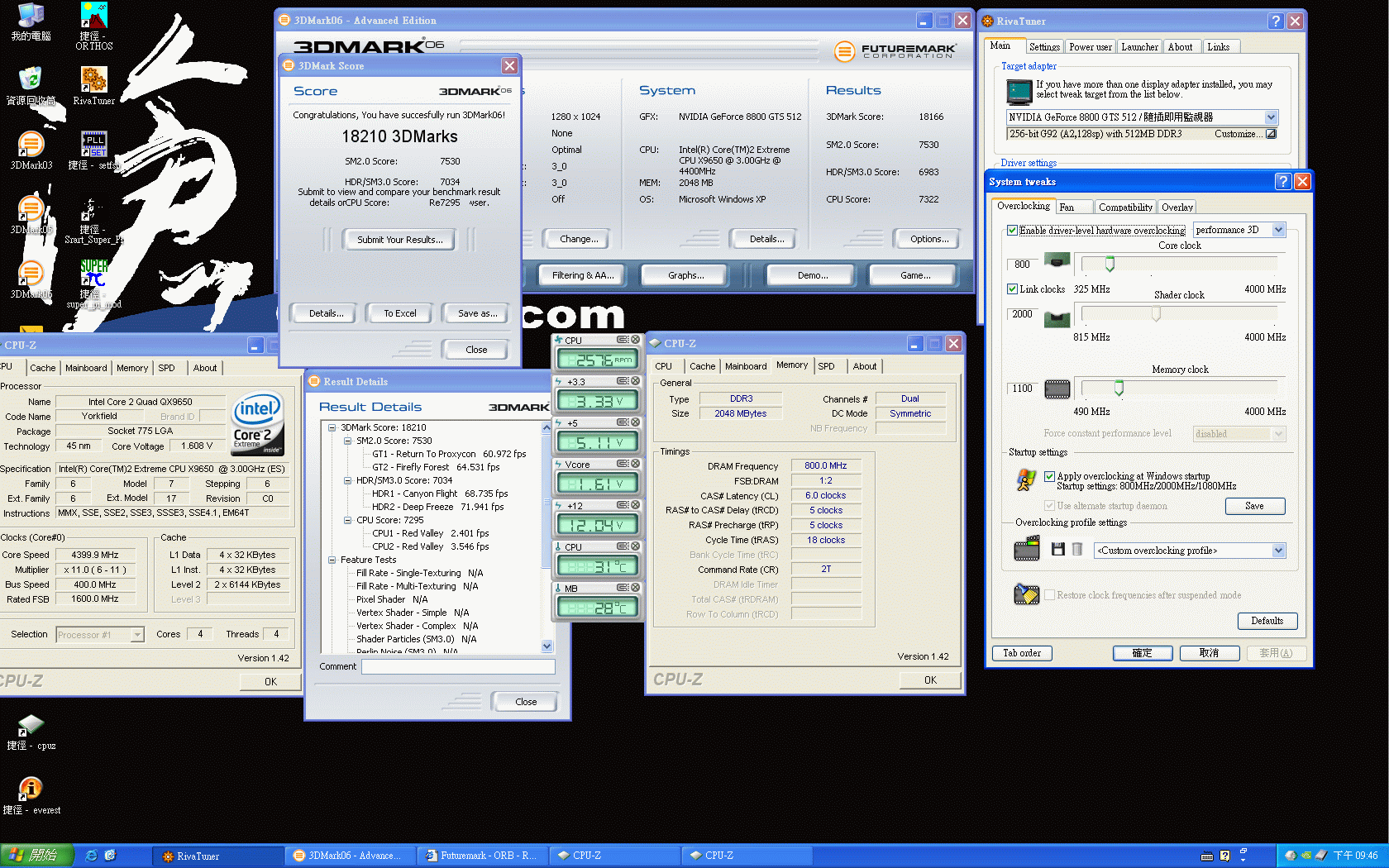
Task: Open the RivaTuner desktop shortcut
Action: pos(93,81)
